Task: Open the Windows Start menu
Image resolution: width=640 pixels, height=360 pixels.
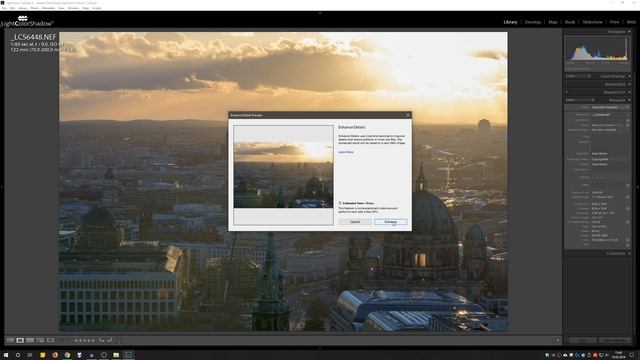Action: click(6, 355)
